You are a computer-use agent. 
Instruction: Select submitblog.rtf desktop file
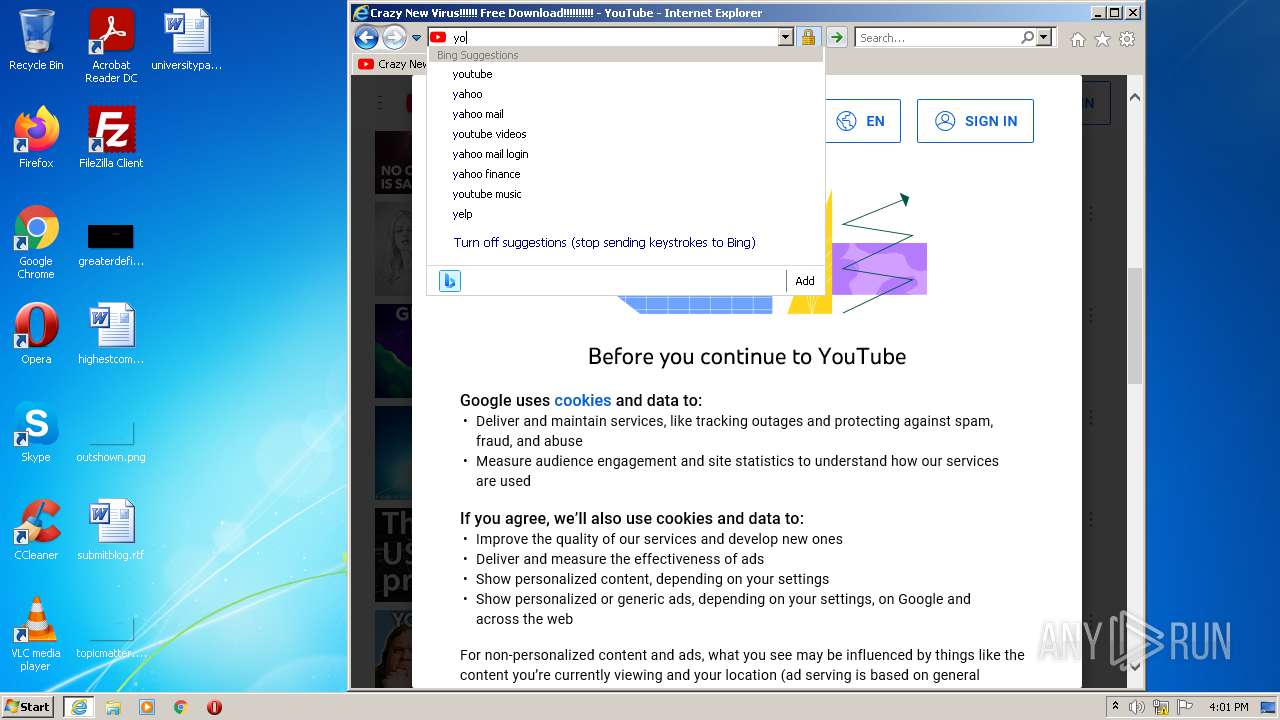pos(111,530)
